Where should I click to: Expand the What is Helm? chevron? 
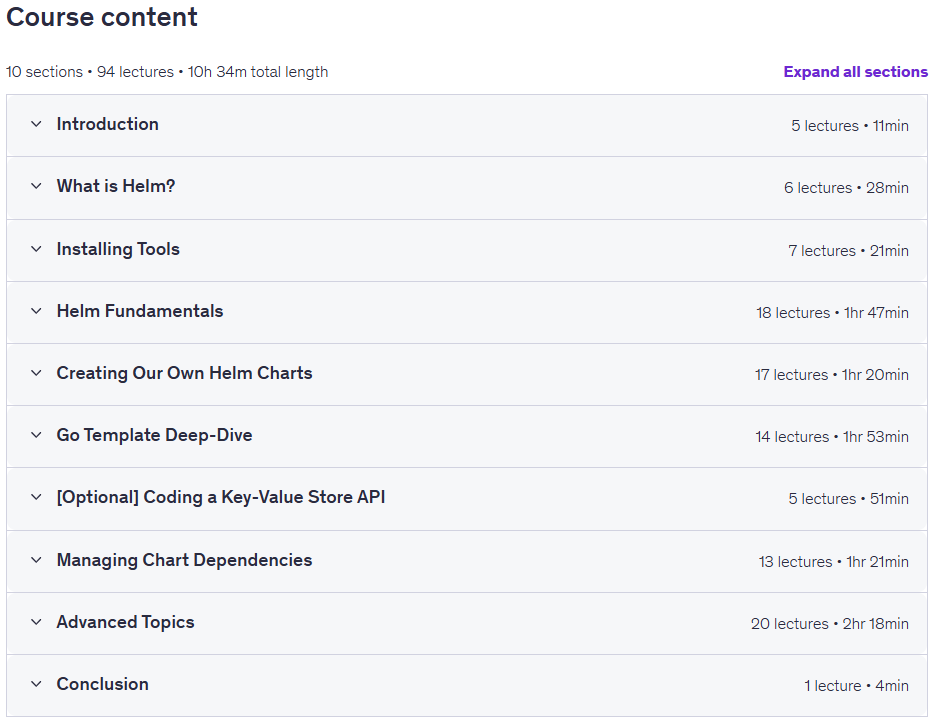pyautogui.click(x=36, y=186)
